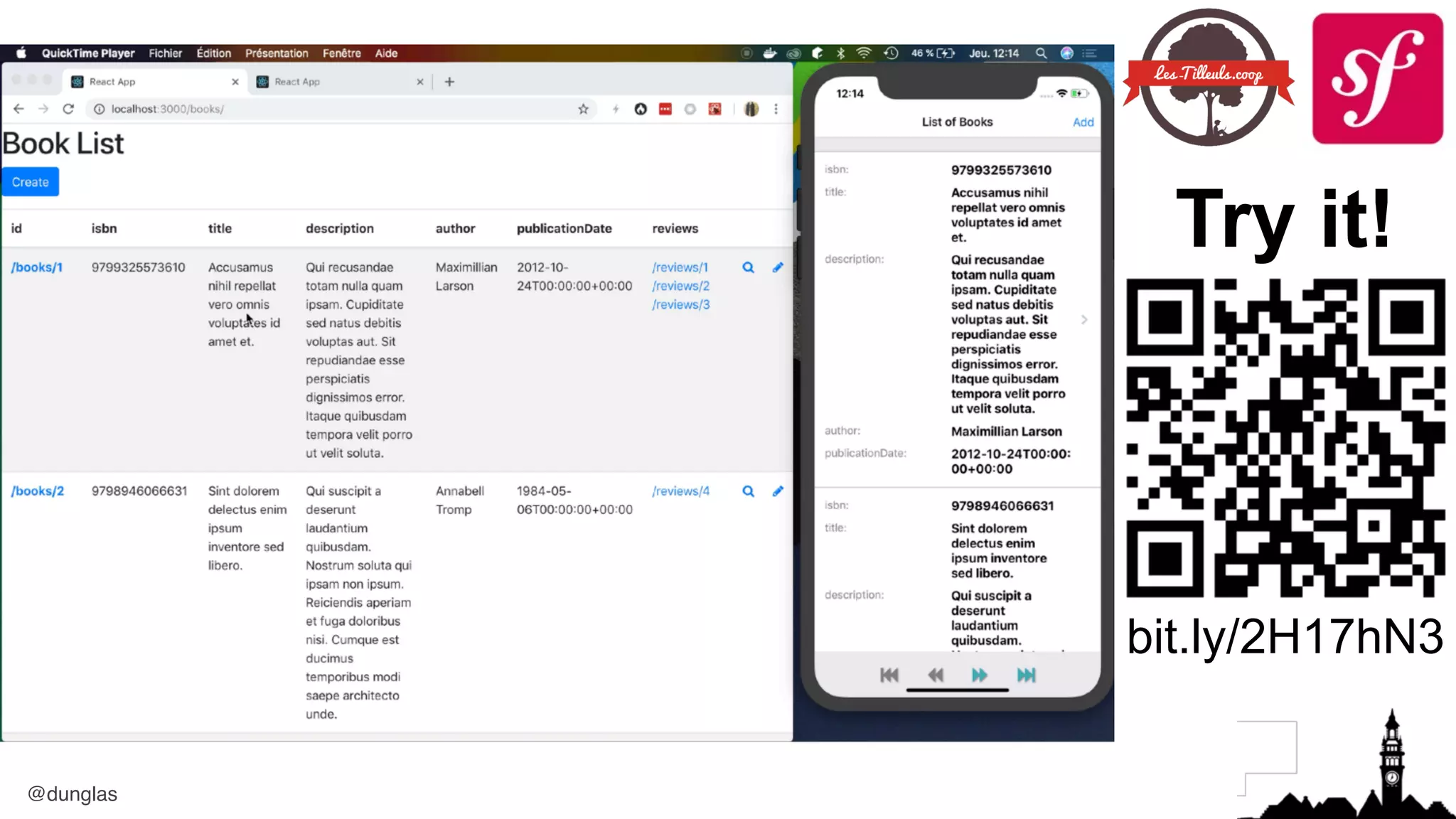The height and width of the screenshot is (819, 1456).
Task: Click the edit pencil icon for book 1
Action: 778,267
